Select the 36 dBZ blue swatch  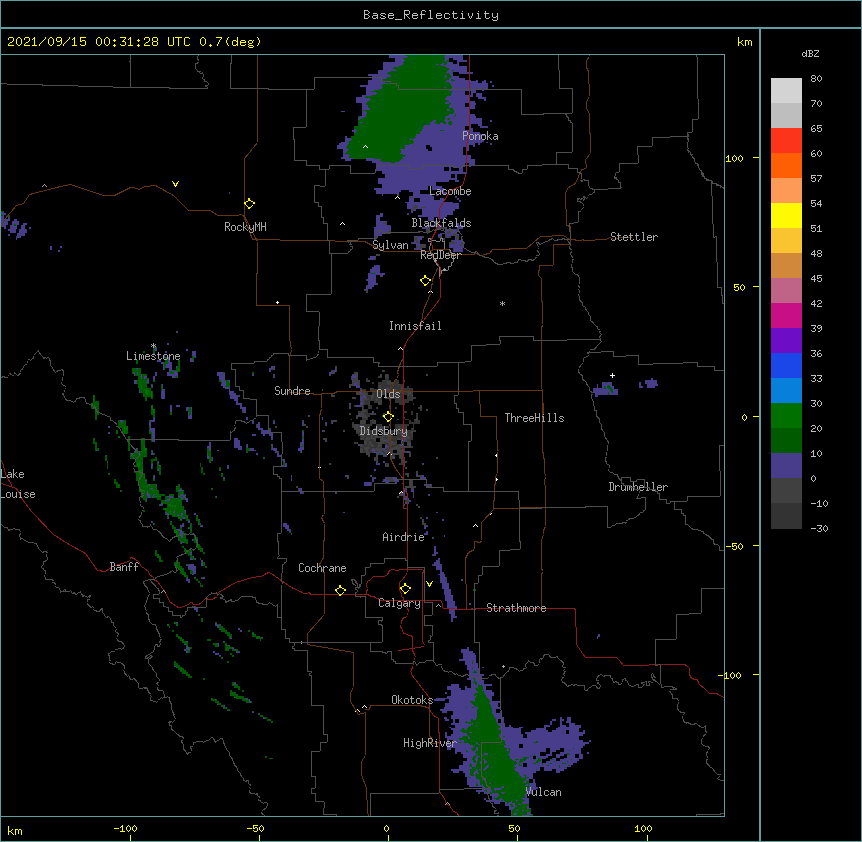[786, 365]
